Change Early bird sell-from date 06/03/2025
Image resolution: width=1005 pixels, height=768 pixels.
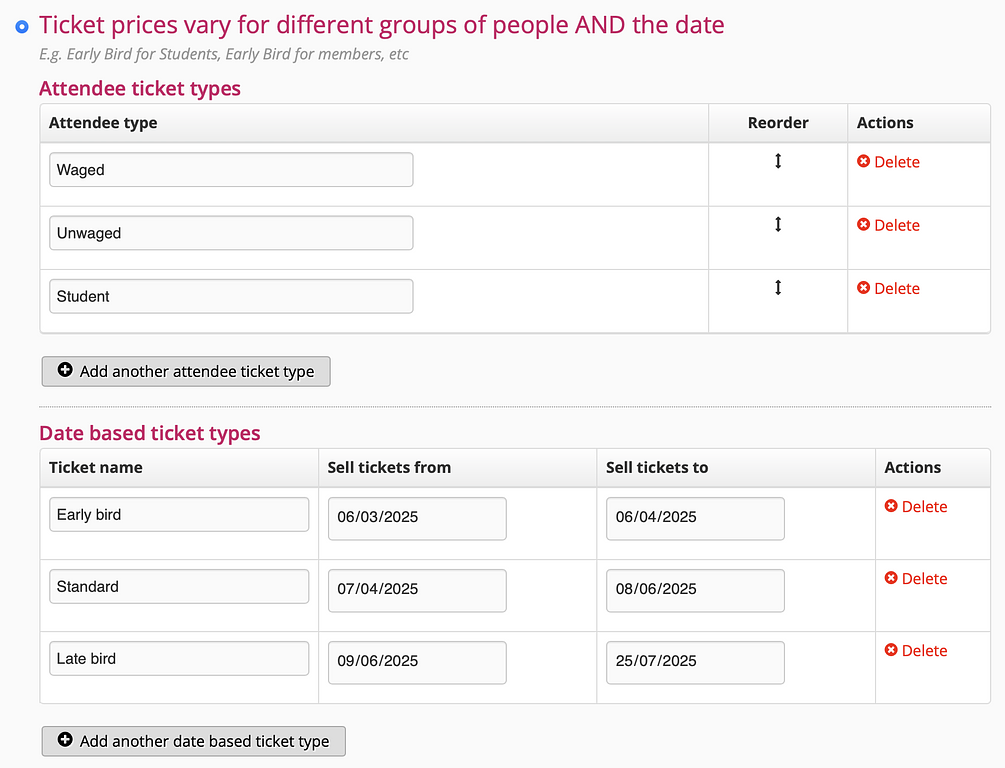417,519
